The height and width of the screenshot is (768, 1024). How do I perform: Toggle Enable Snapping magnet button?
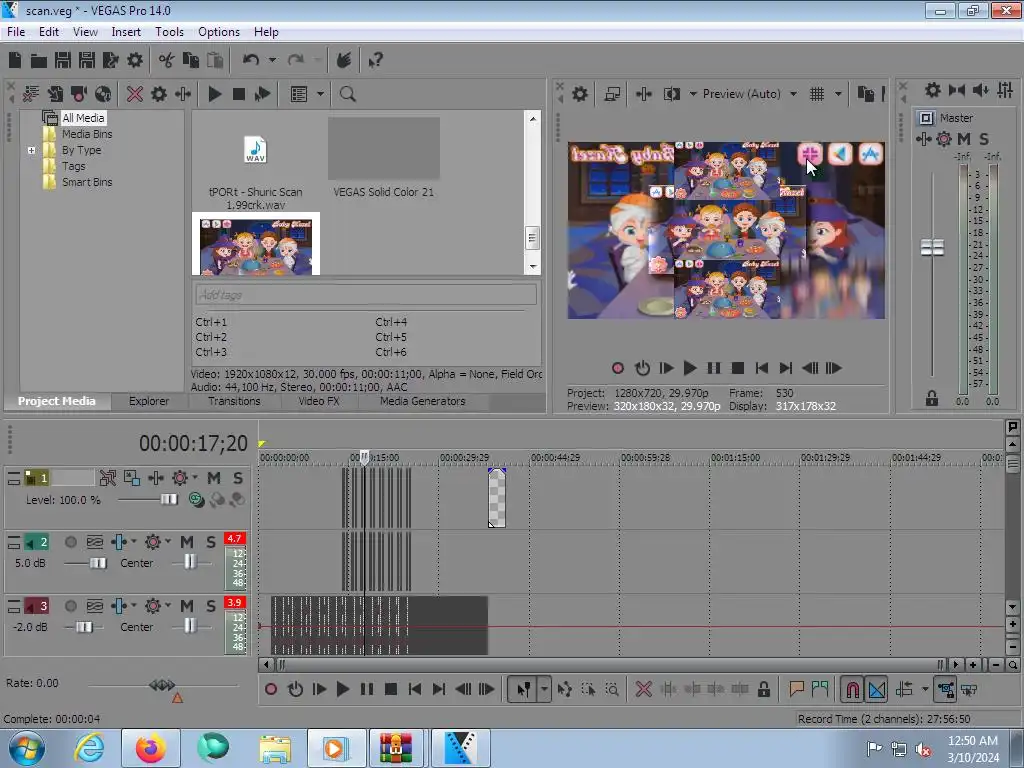coord(852,689)
